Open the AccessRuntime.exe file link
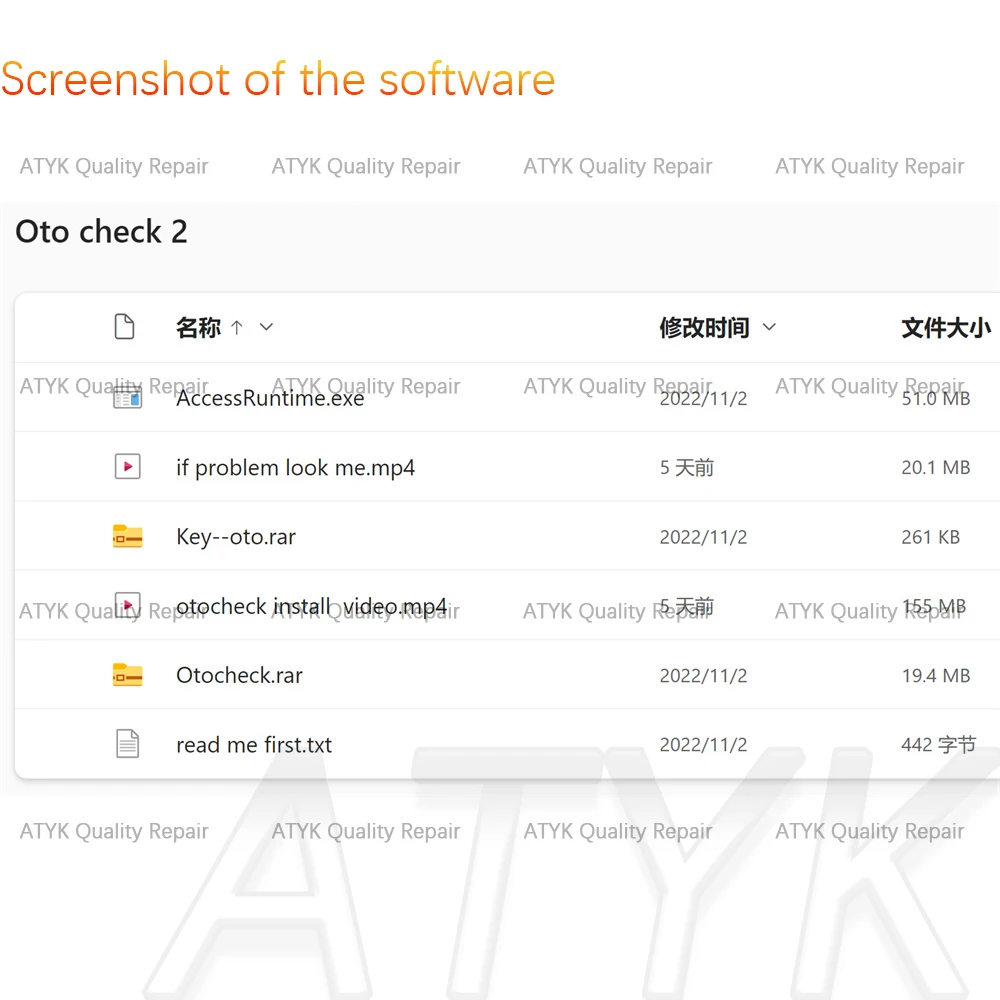 268,397
